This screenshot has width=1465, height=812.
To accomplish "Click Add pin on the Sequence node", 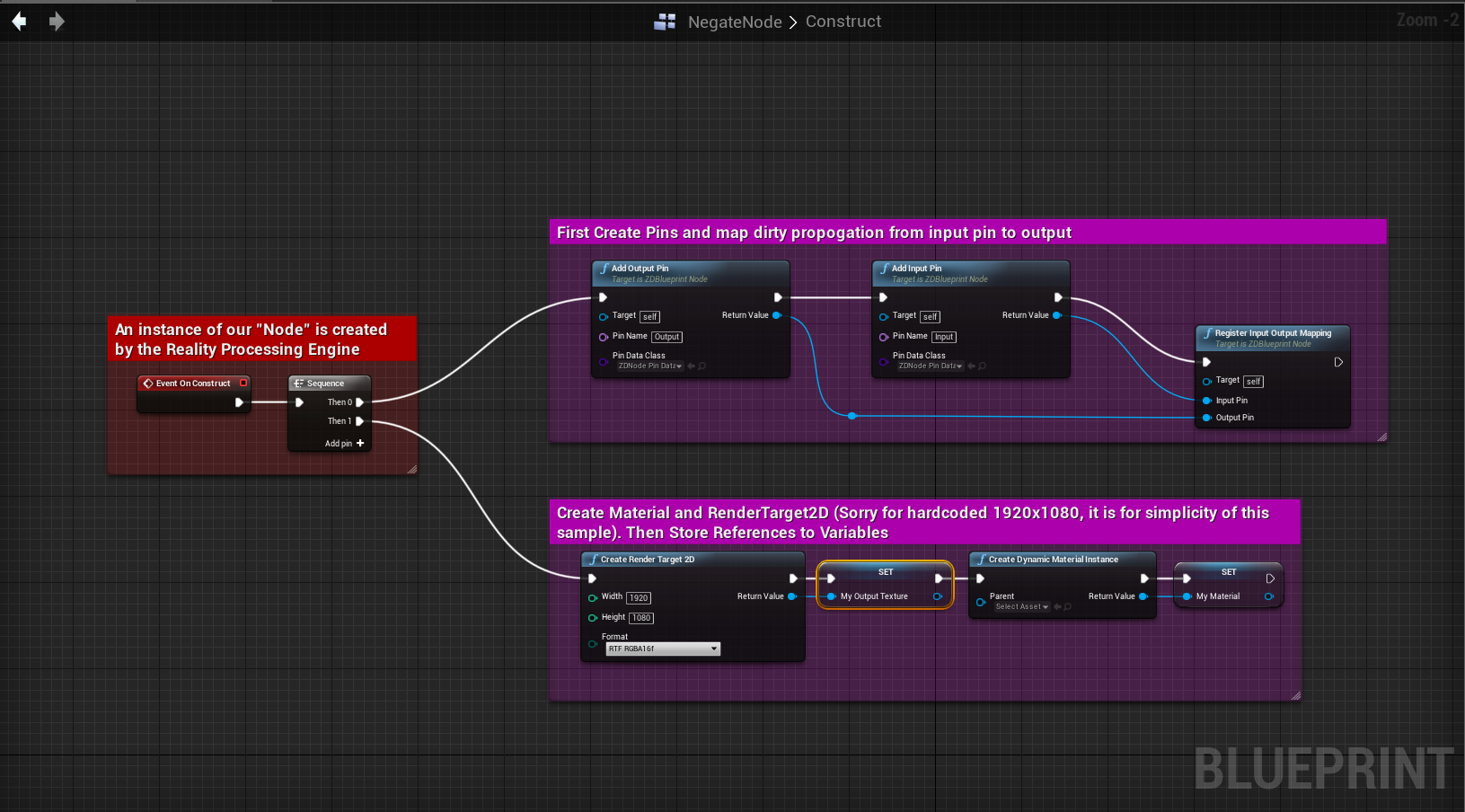I will pyautogui.click(x=344, y=444).
